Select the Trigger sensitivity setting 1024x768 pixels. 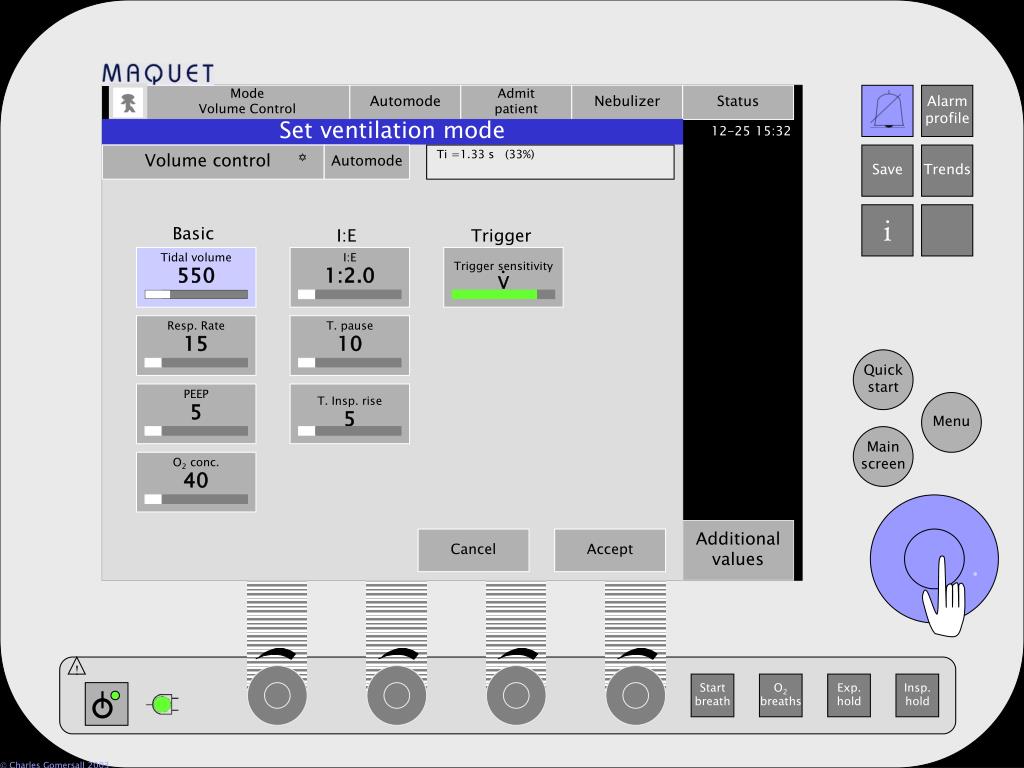tap(504, 277)
